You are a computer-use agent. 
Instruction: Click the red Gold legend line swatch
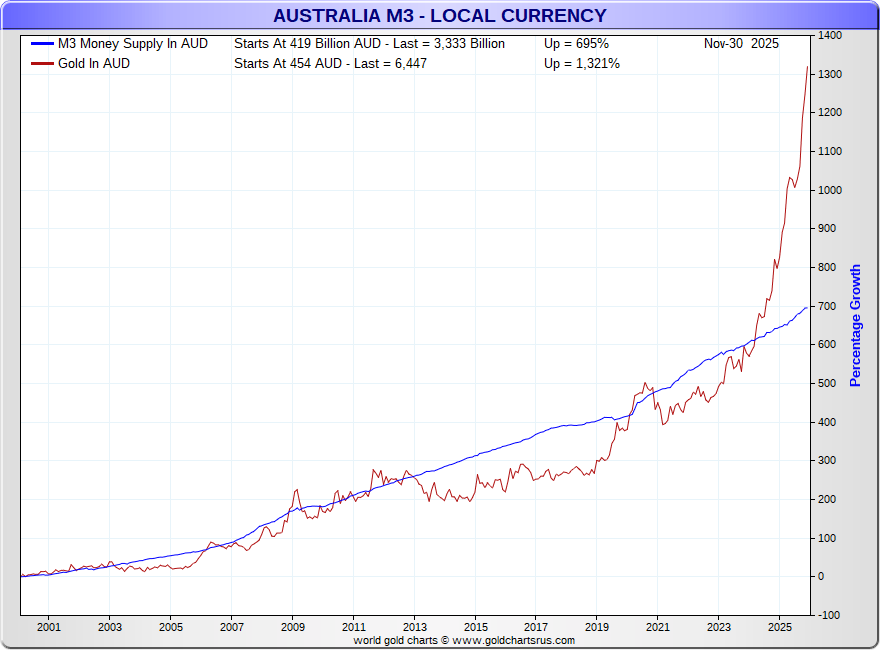click(42, 64)
